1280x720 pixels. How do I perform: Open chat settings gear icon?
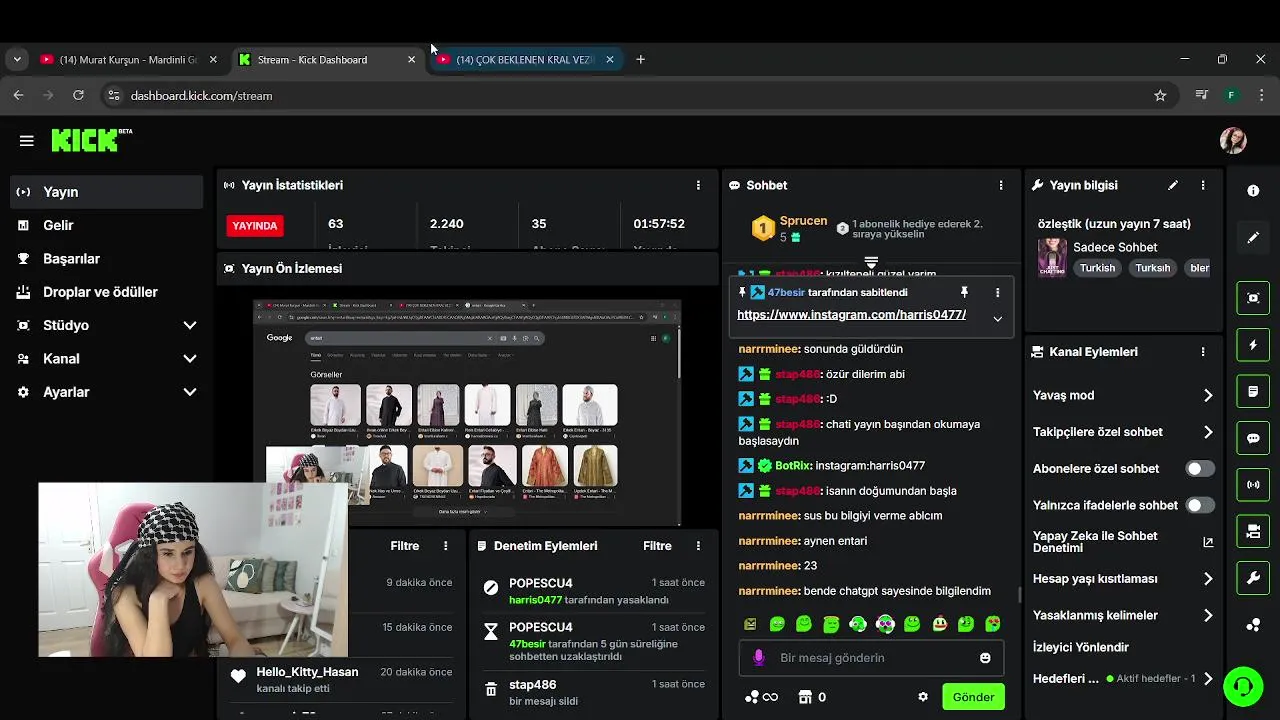click(x=923, y=697)
